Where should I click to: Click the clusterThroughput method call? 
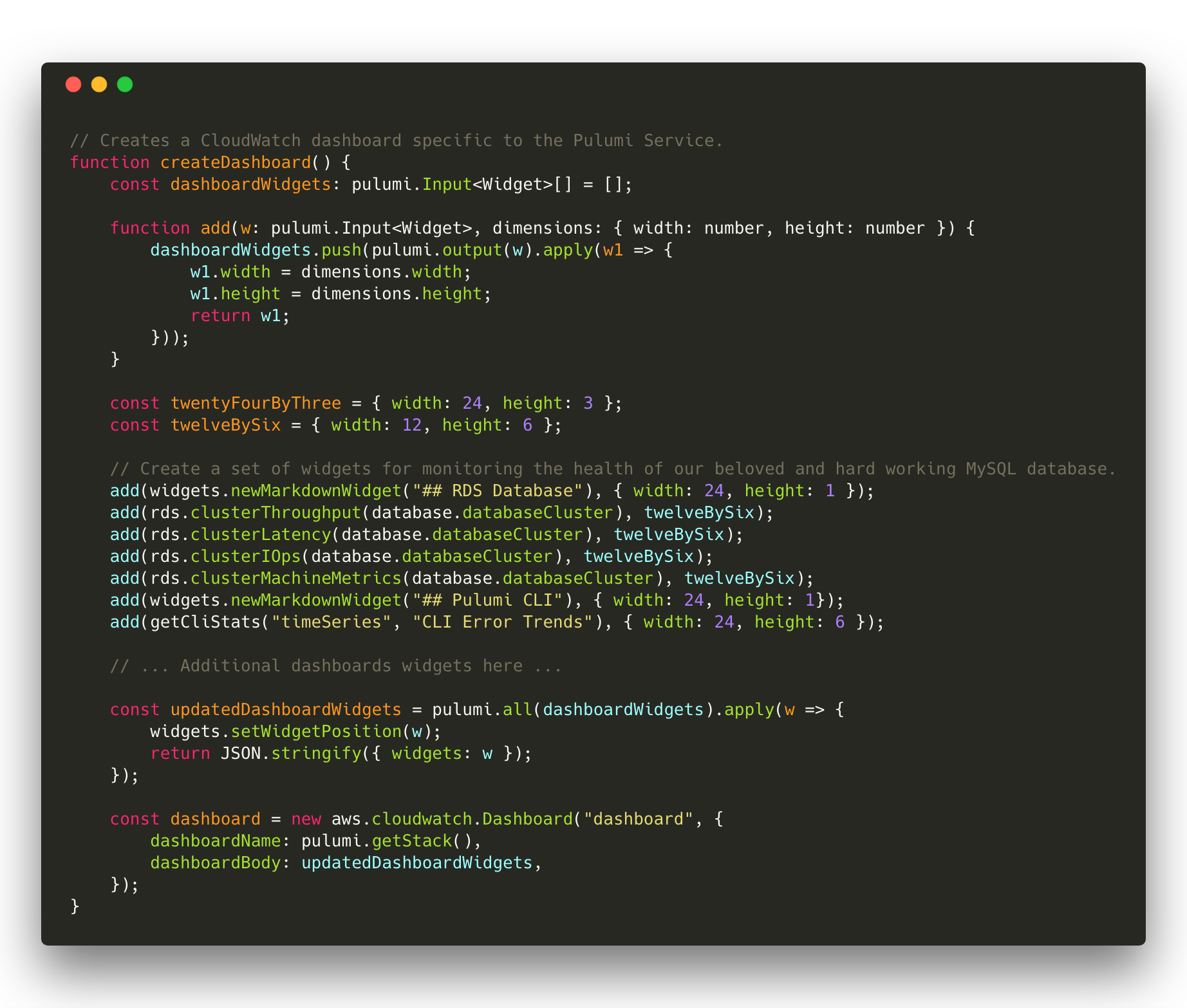276,513
